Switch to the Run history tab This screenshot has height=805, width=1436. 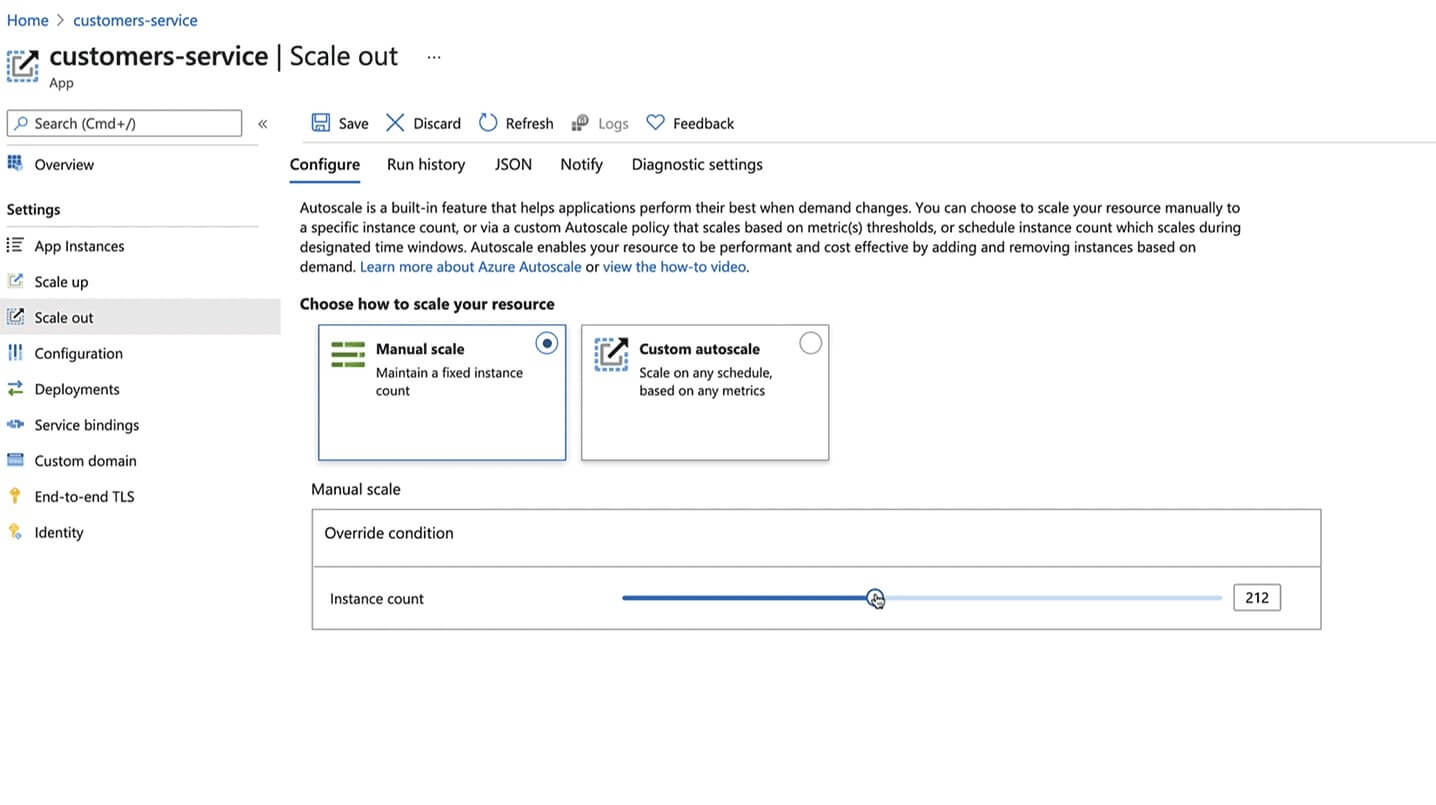[x=426, y=164]
